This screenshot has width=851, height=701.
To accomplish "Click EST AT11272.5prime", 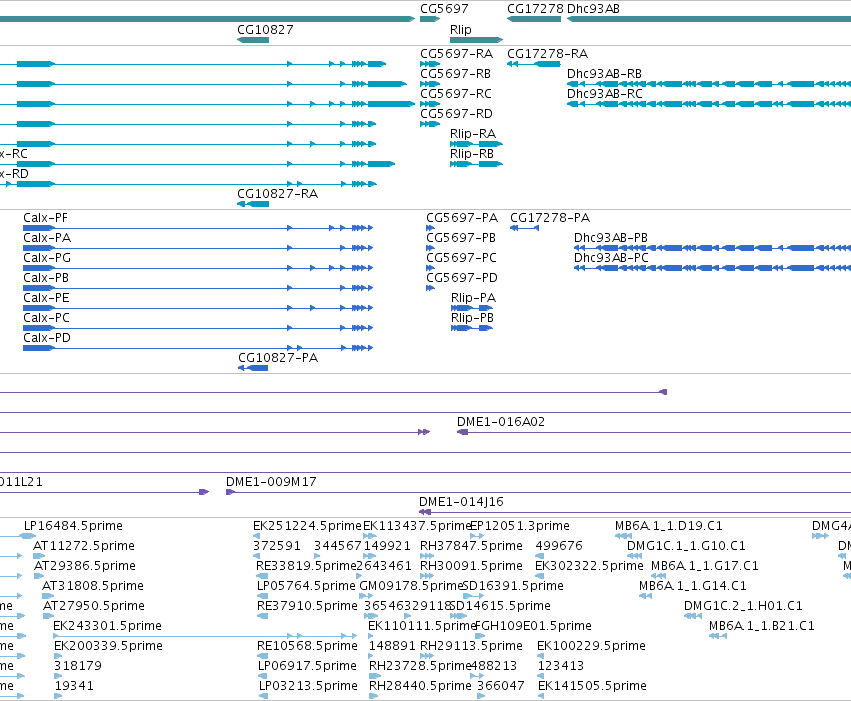I will point(84,546).
